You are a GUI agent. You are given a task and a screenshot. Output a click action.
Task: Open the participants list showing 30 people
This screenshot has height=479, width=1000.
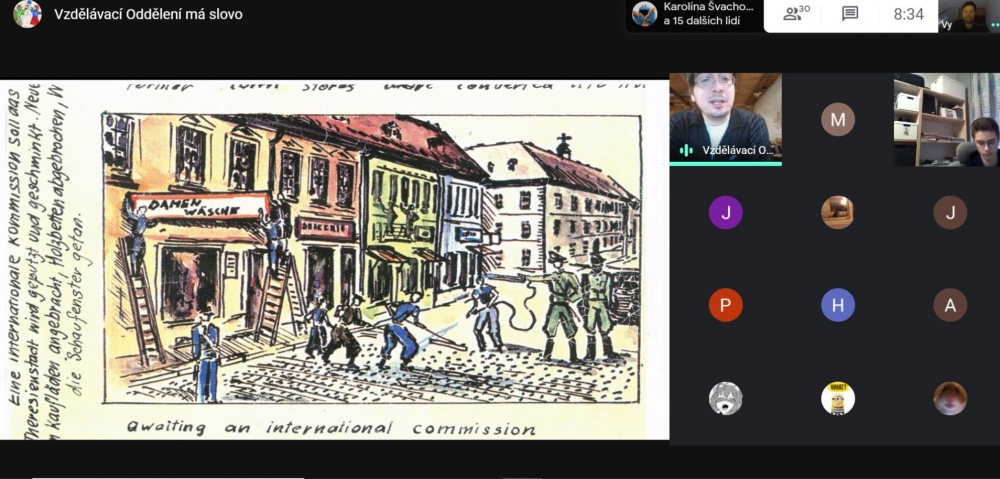[797, 13]
